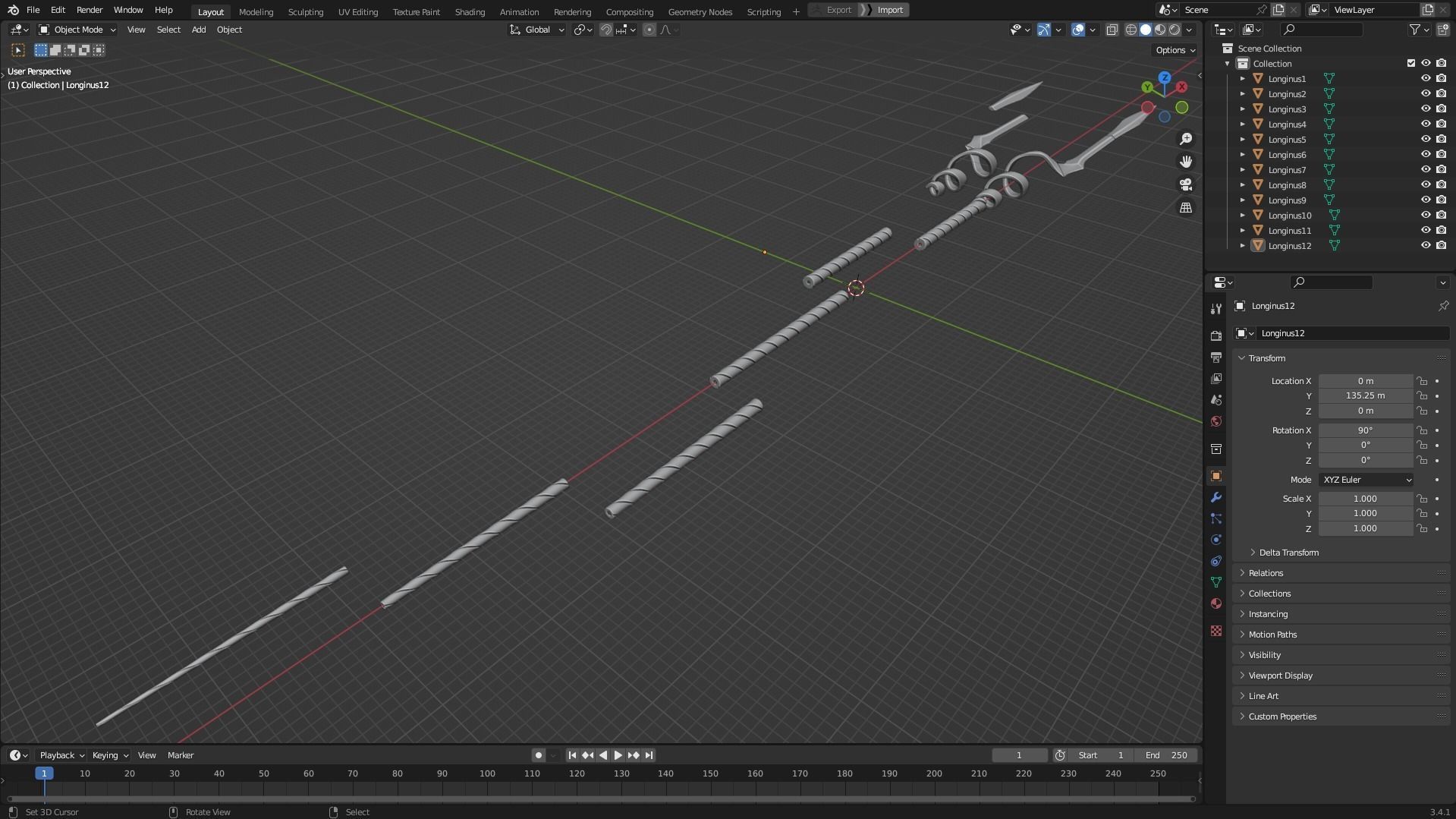Open the Physics properties tab

(x=1216, y=540)
